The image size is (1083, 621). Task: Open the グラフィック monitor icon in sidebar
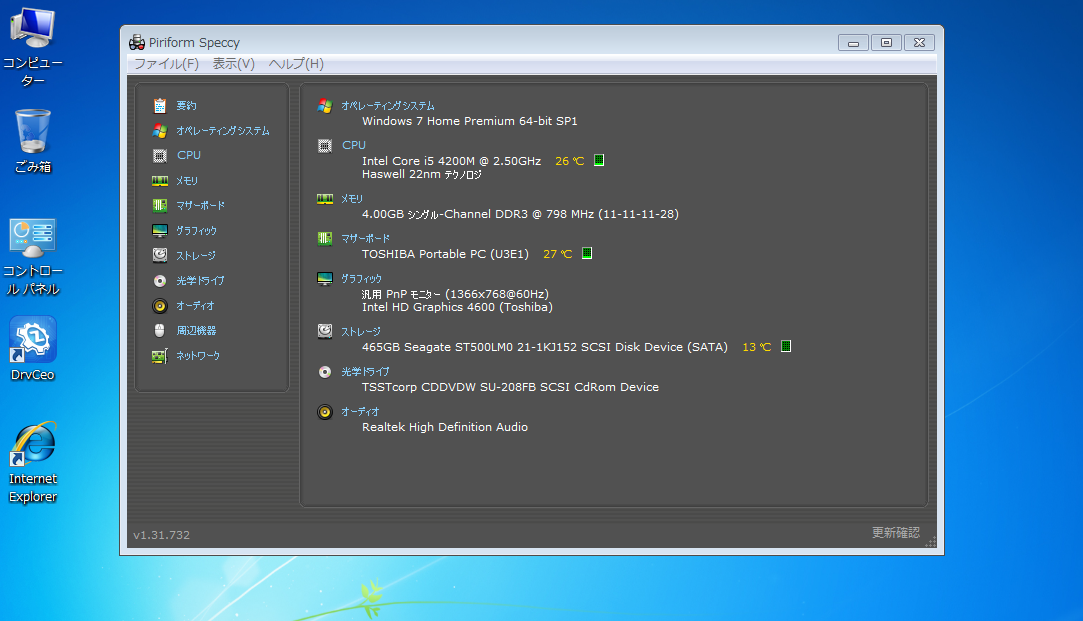coord(160,230)
